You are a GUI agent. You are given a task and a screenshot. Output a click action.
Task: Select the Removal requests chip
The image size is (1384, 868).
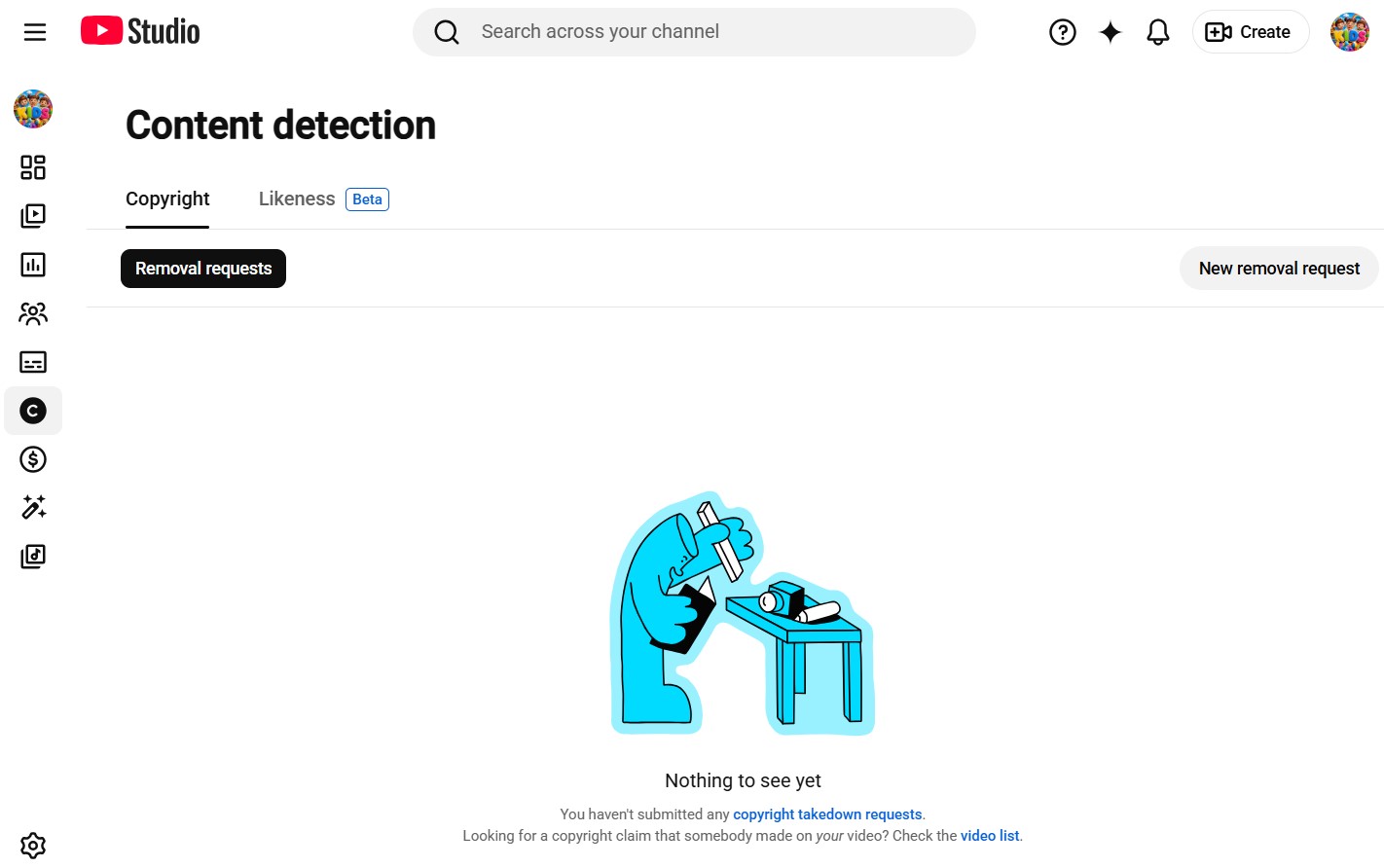(x=203, y=269)
